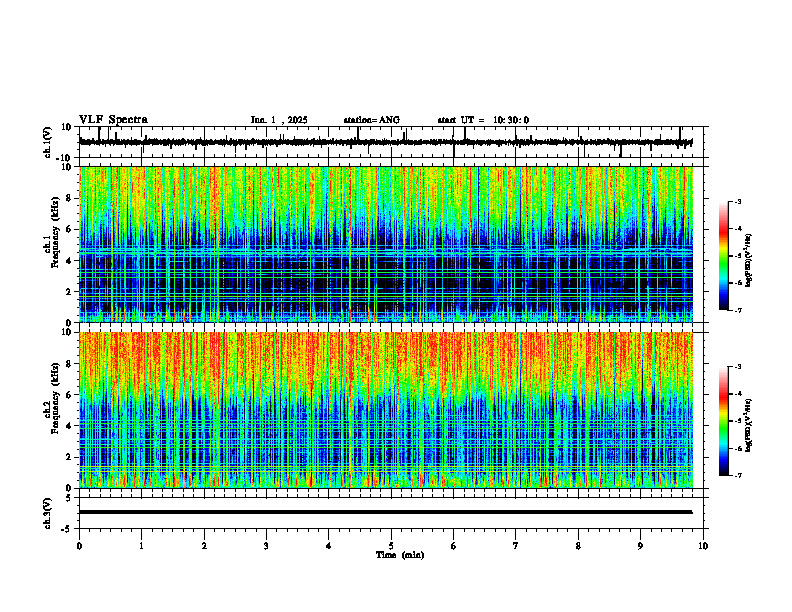Click the ch.2 colorbar log PSD label
792x612 pixels.
click(x=748, y=426)
